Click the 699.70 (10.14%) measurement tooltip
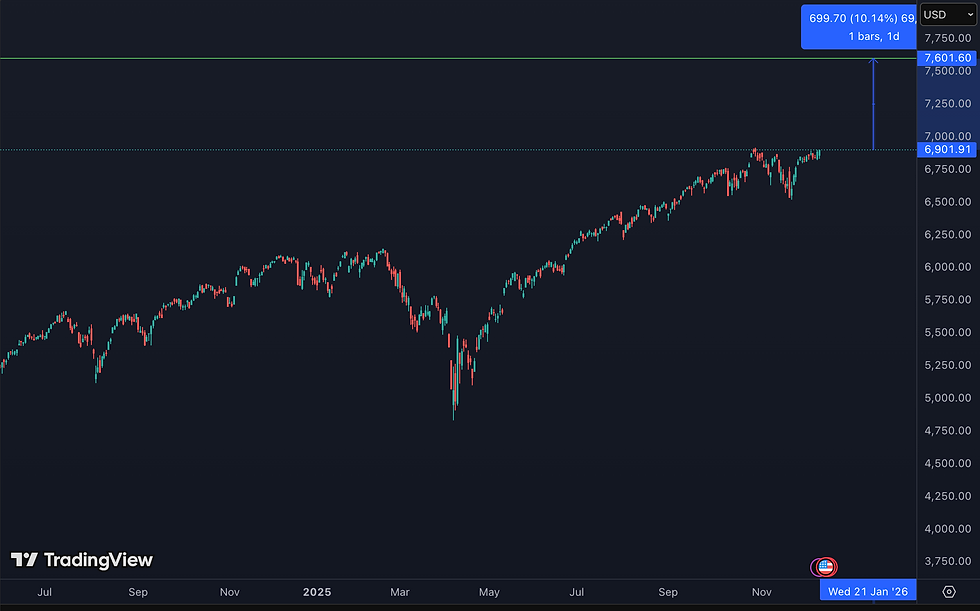This screenshot has height=611, width=980. coord(859,27)
